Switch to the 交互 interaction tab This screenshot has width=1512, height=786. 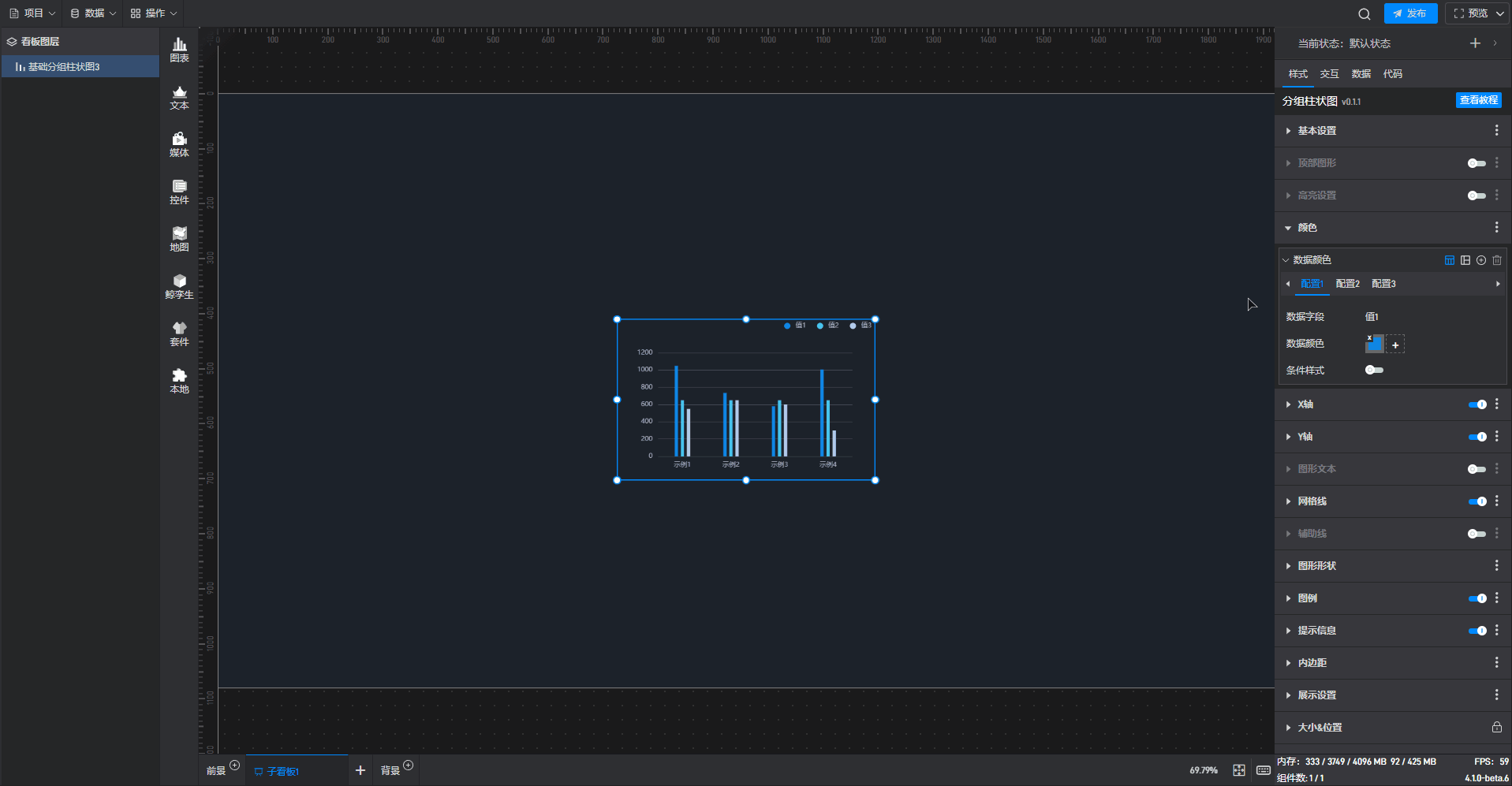[x=1330, y=74]
